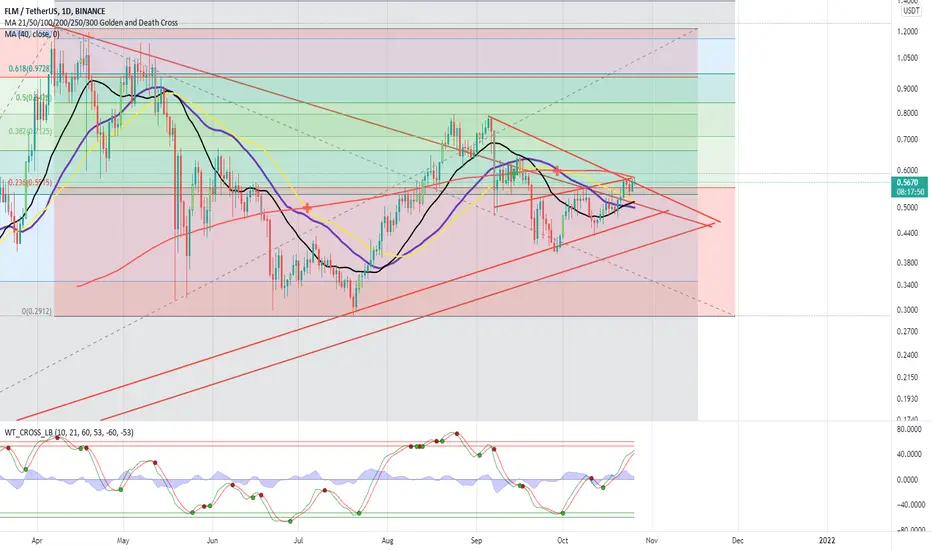Screen dimensions: 932x550
Task: Click the Dec label on time axis
Action: pyautogui.click(x=738, y=540)
